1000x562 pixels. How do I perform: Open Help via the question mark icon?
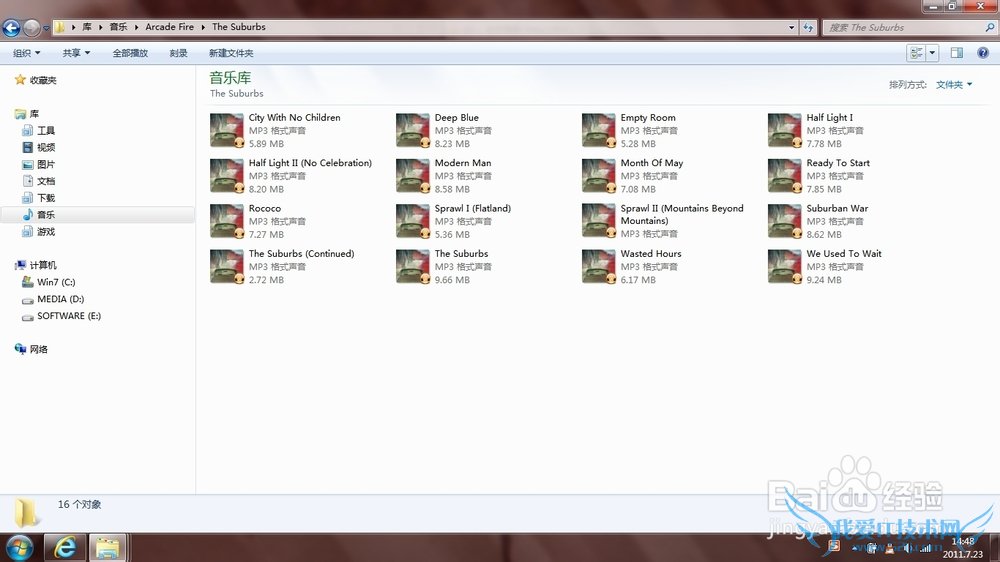983,53
